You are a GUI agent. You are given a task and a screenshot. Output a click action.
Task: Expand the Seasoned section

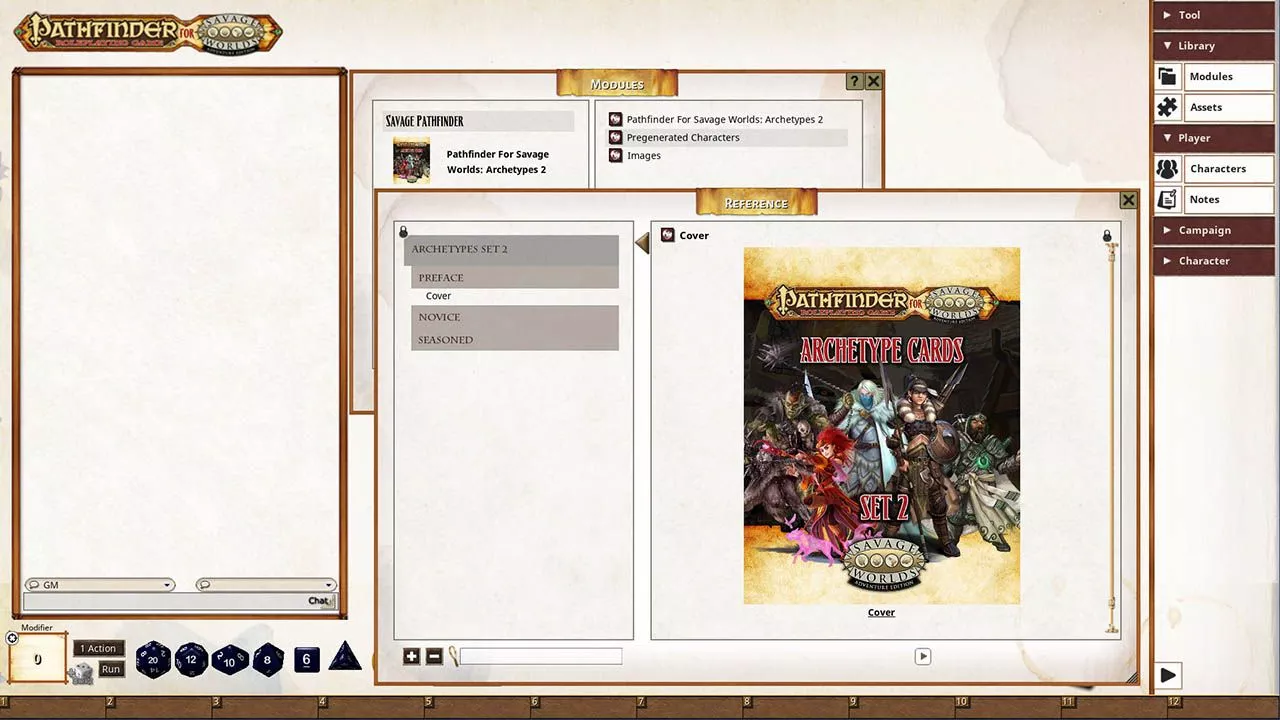click(x=515, y=340)
